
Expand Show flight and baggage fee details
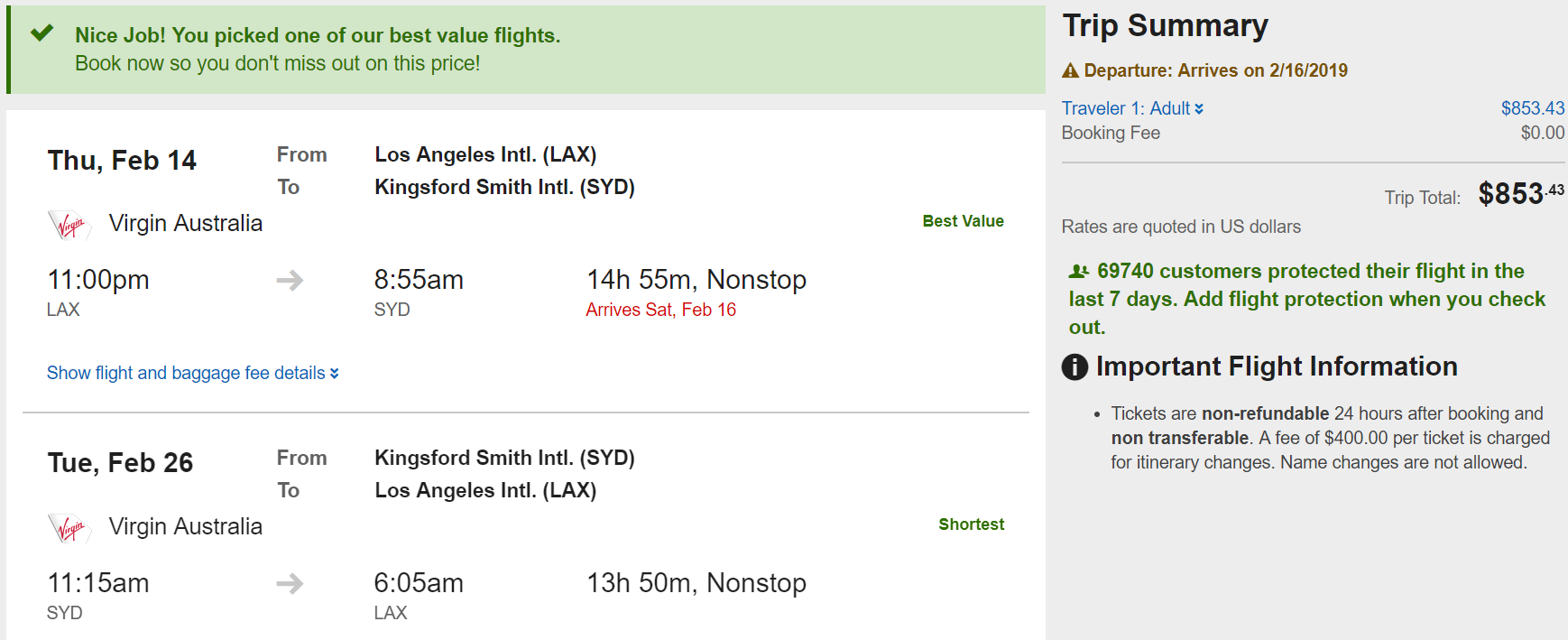coord(192,373)
